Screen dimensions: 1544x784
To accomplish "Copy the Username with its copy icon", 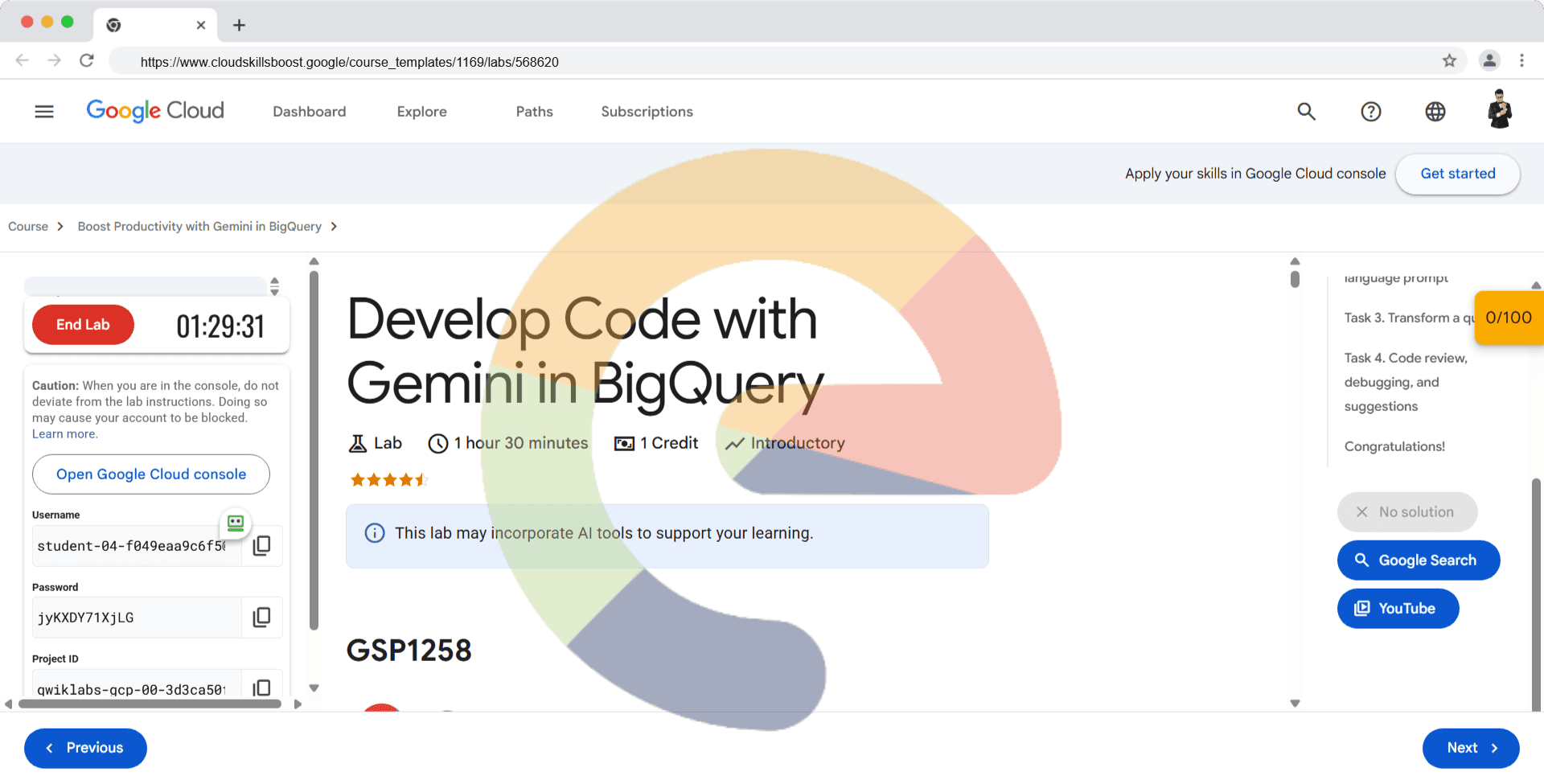I will pos(261,546).
